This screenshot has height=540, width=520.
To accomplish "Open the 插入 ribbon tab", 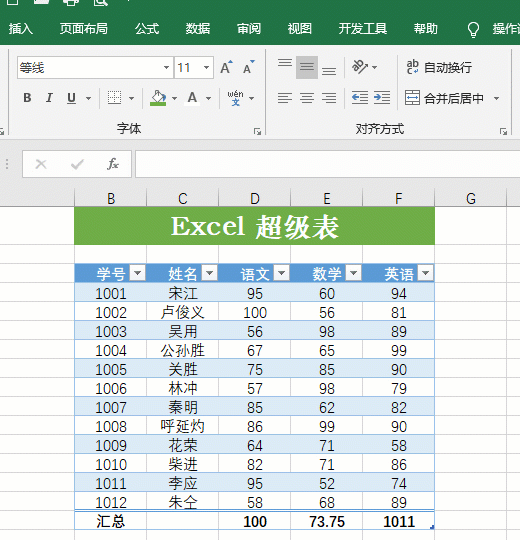I will point(21,29).
